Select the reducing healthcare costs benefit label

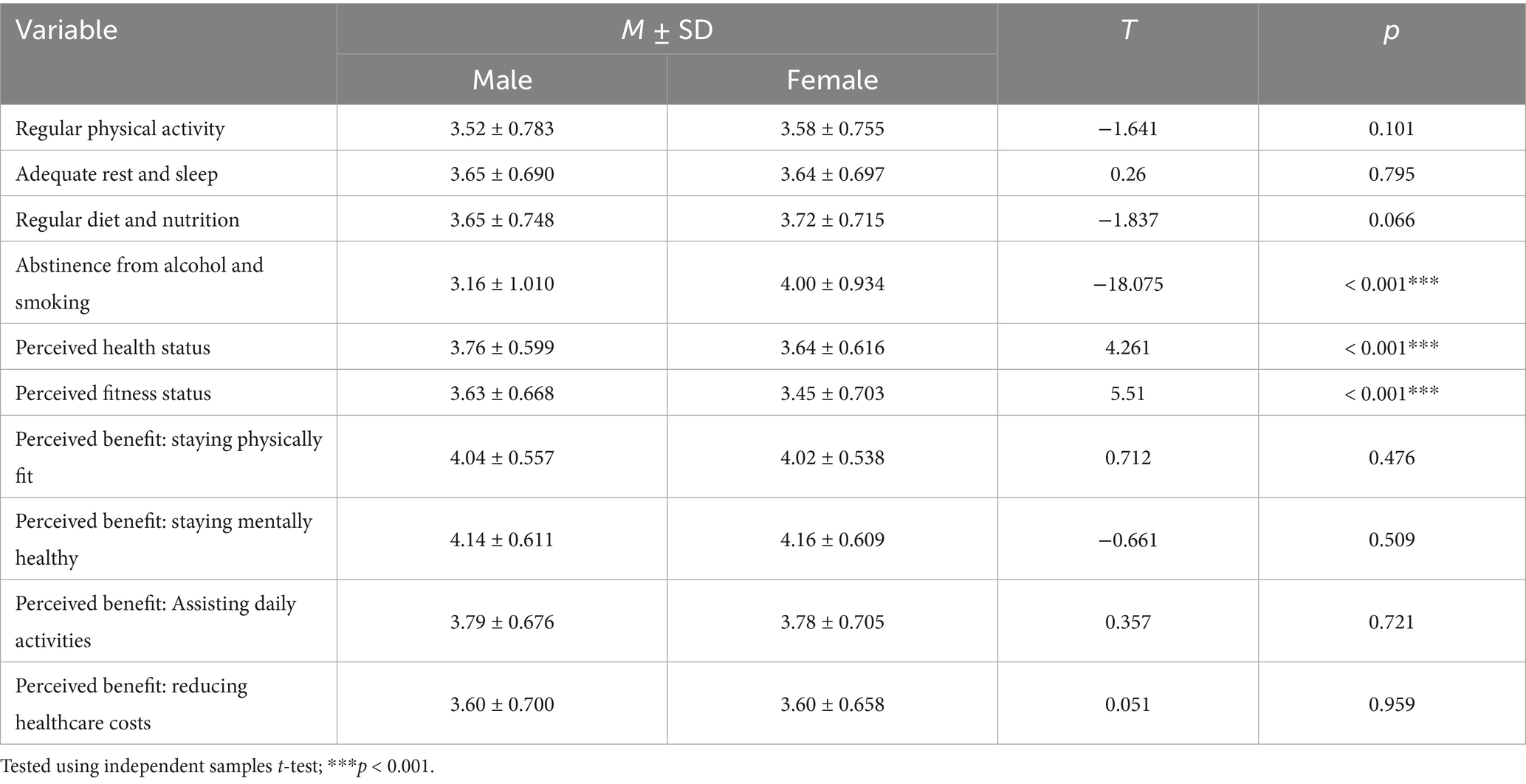click(131, 704)
